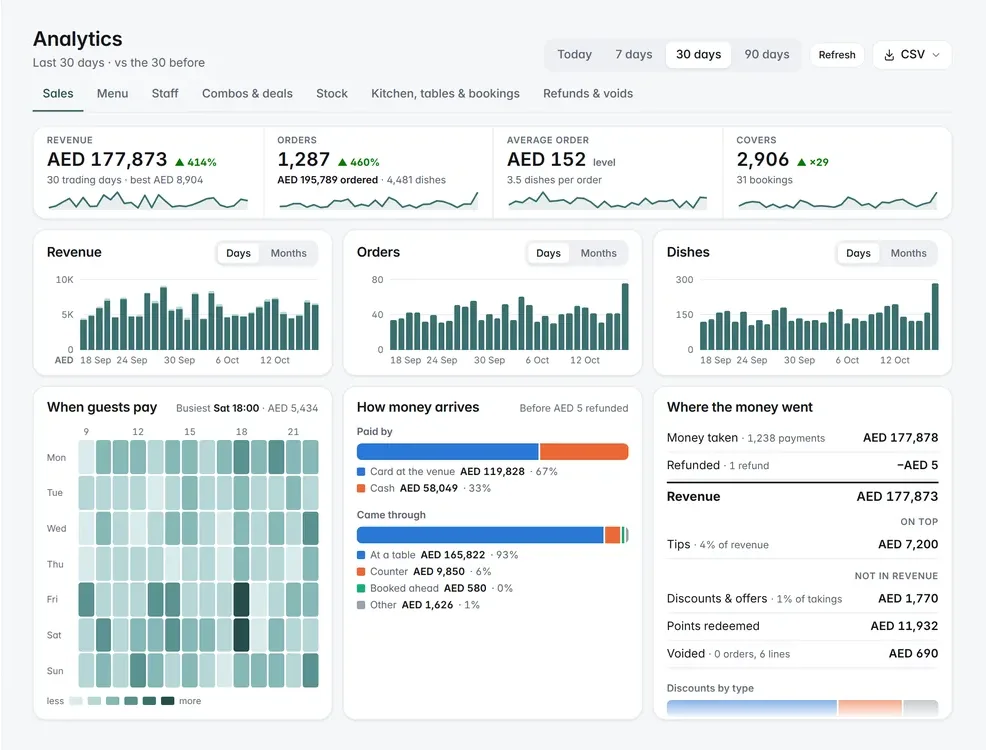Viewport: 986px width, 750px height.
Task: Set Dishes chart to Months
Action: coord(909,253)
